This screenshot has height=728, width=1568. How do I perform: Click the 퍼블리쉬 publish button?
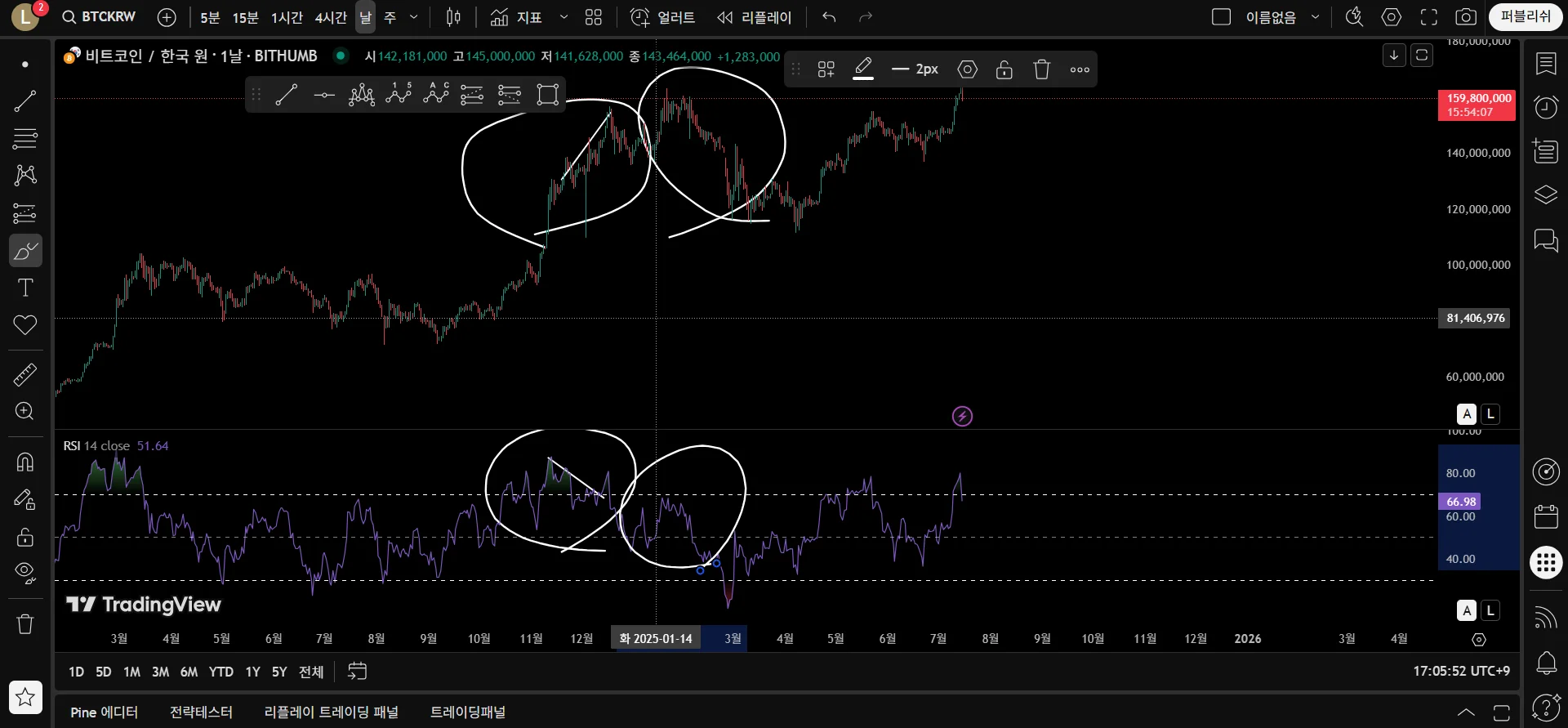[1526, 17]
